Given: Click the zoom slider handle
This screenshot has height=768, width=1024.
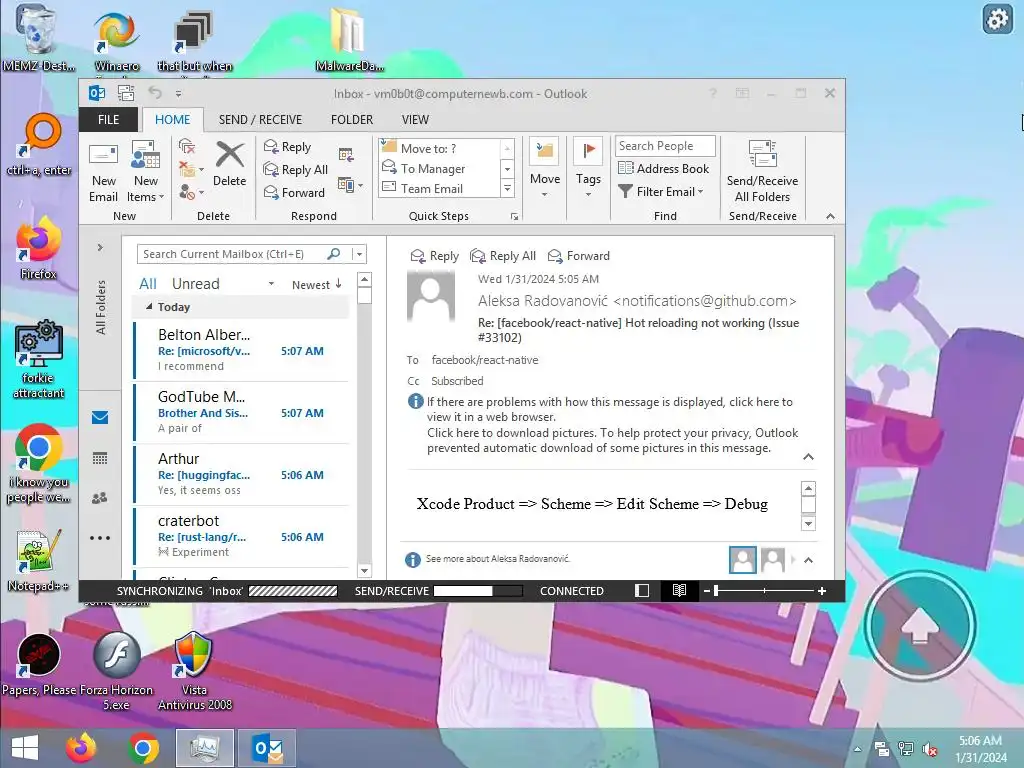Looking at the screenshot, I should click(x=716, y=591).
